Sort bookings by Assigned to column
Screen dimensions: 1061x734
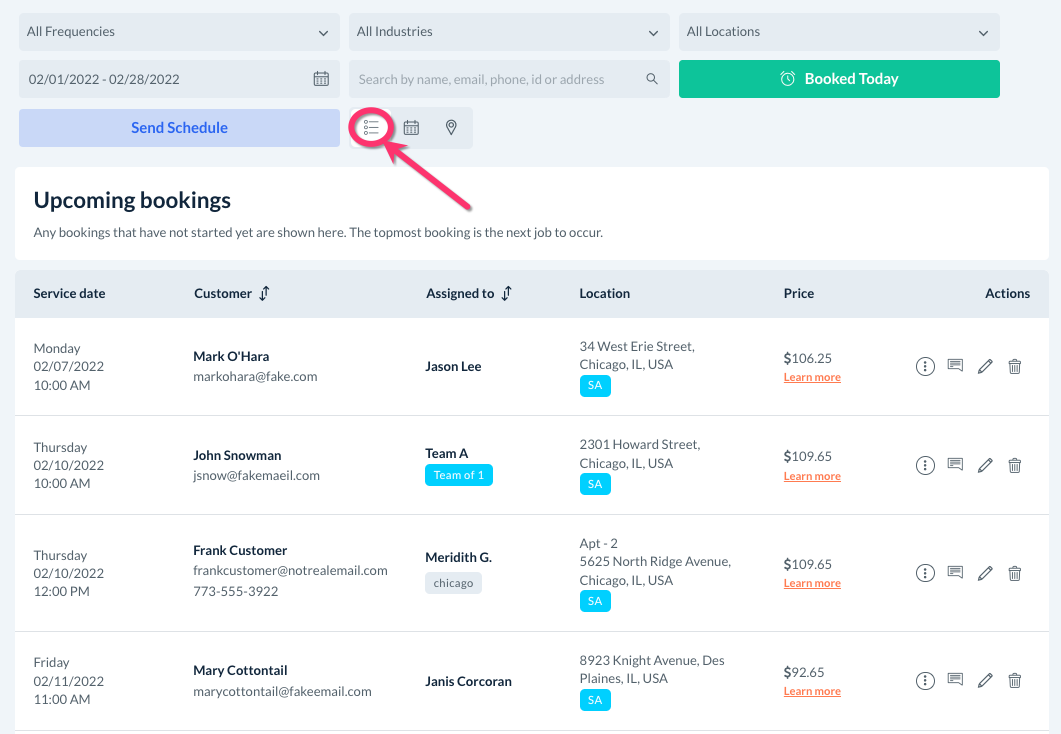click(x=507, y=294)
